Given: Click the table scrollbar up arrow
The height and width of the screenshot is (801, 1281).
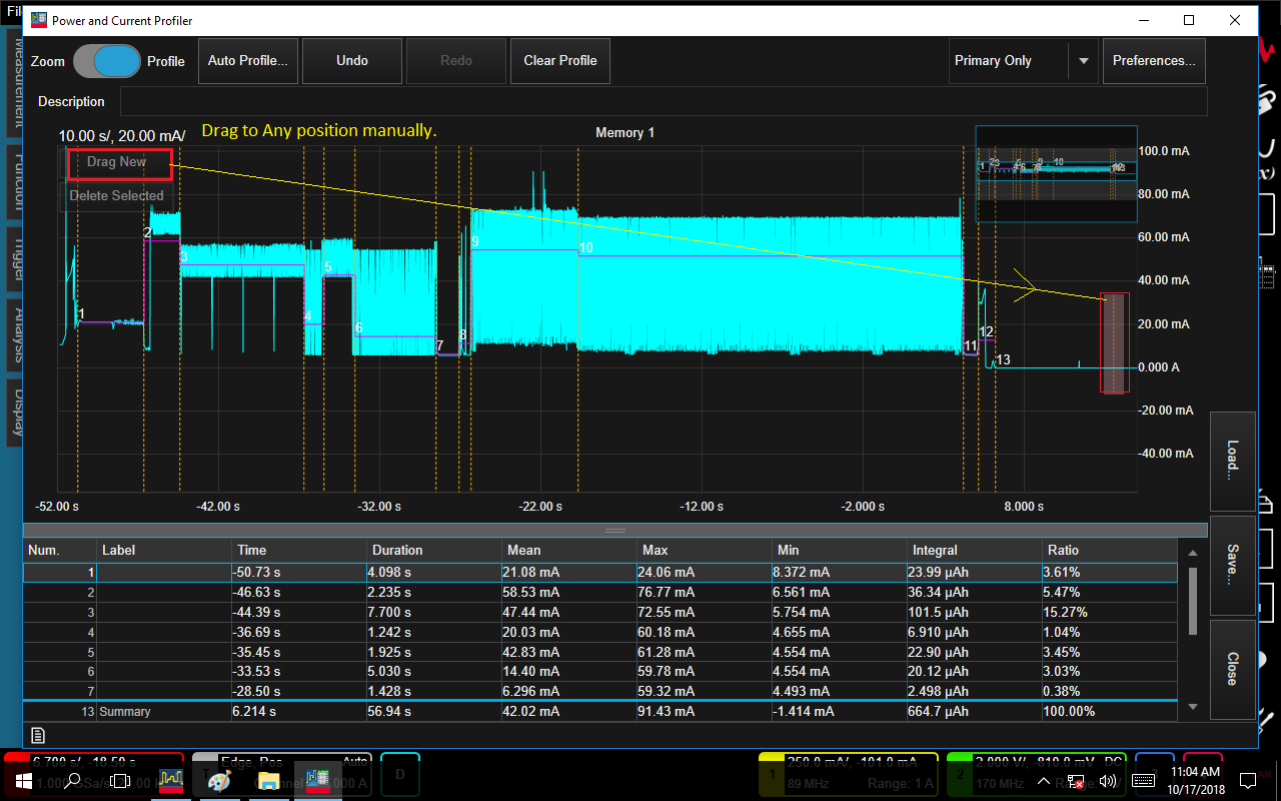Looking at the screenshot, I should pyautogui.click(x=1191, y=553).
